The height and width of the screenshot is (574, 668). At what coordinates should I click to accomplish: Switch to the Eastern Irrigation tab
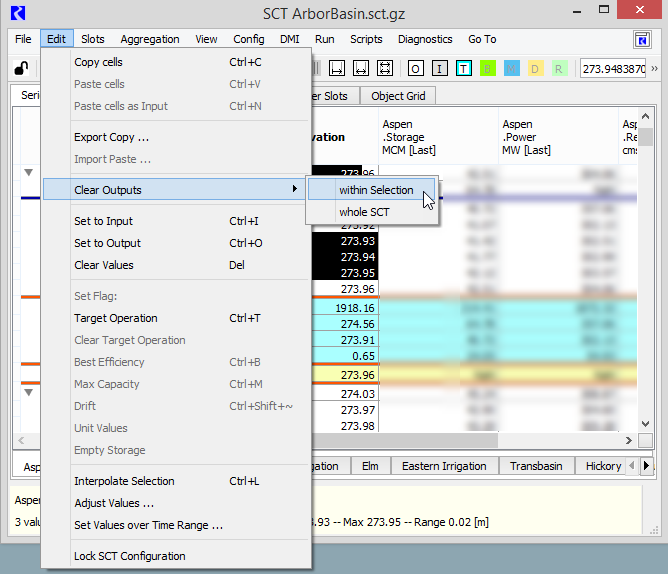pos(444,466)
